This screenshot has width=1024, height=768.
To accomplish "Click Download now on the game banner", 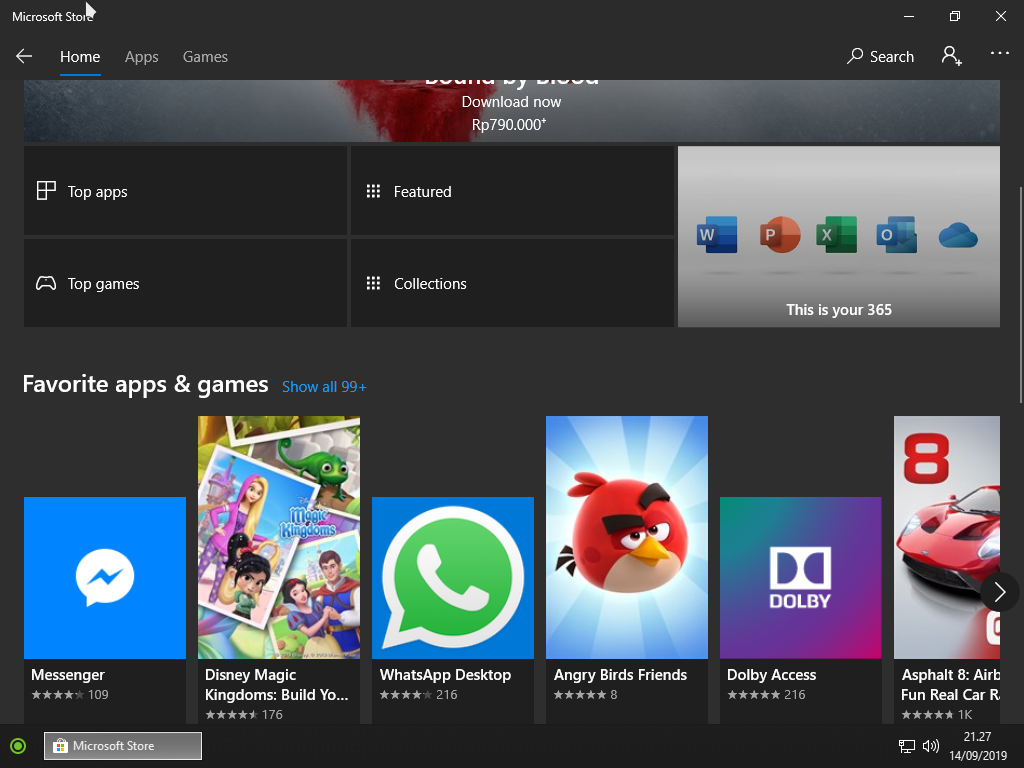I will click(x=511, y=102).
